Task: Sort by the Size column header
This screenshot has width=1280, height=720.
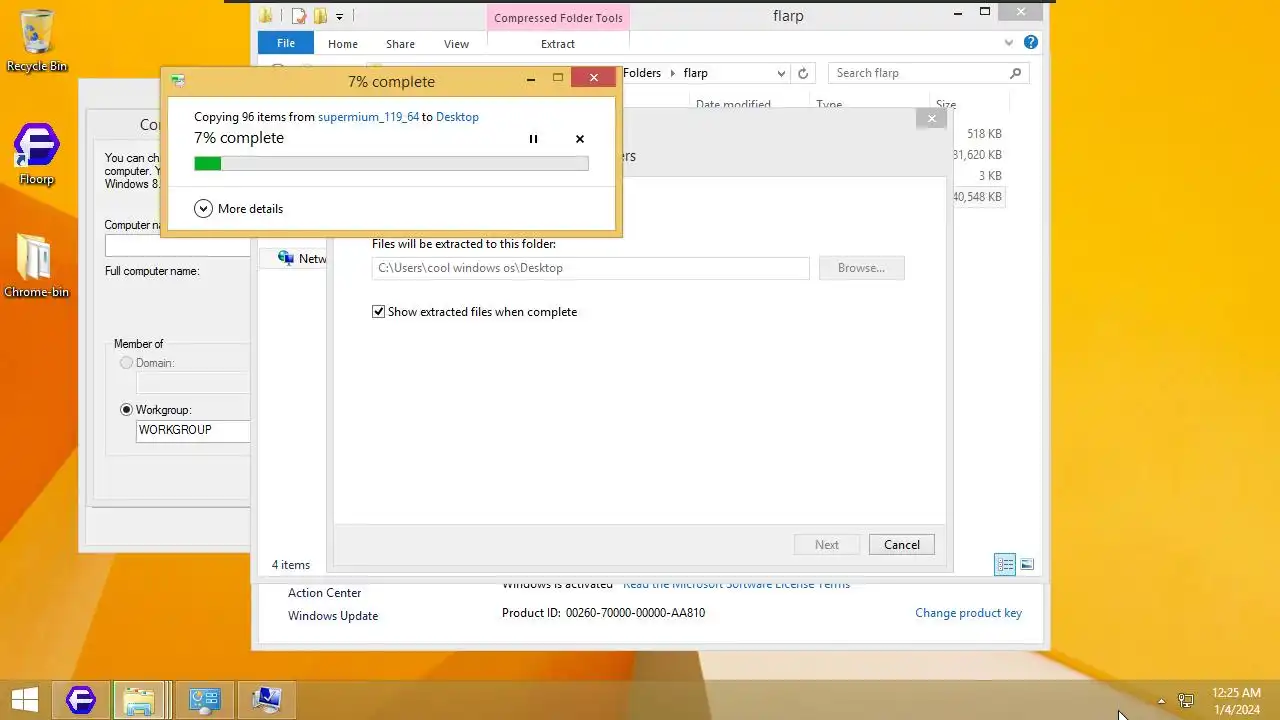Action: point(945,104)
